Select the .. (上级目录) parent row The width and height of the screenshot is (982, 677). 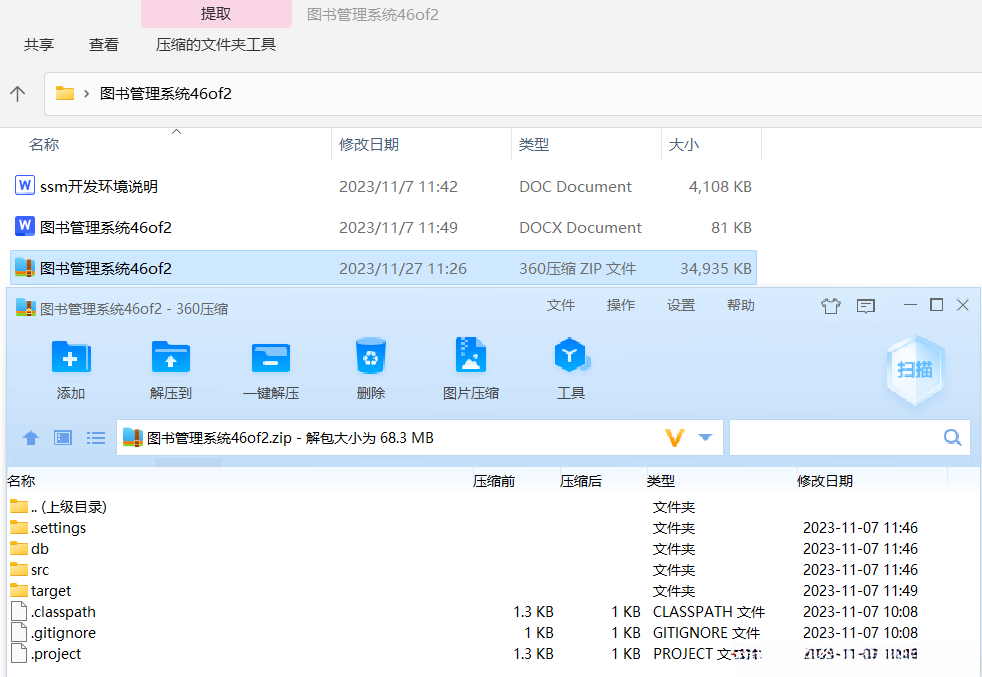69,507
